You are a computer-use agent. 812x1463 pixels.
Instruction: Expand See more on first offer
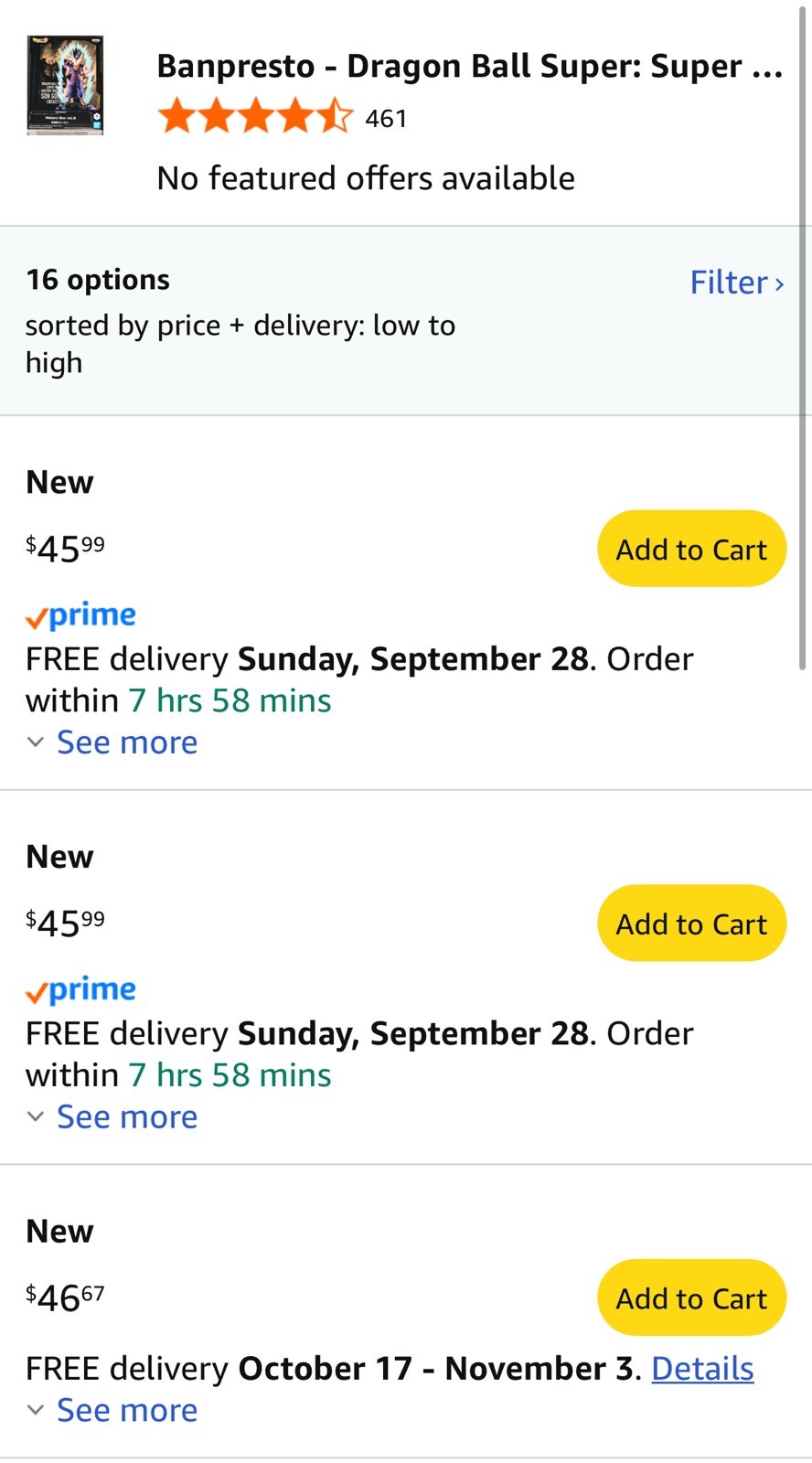[127, 742]
